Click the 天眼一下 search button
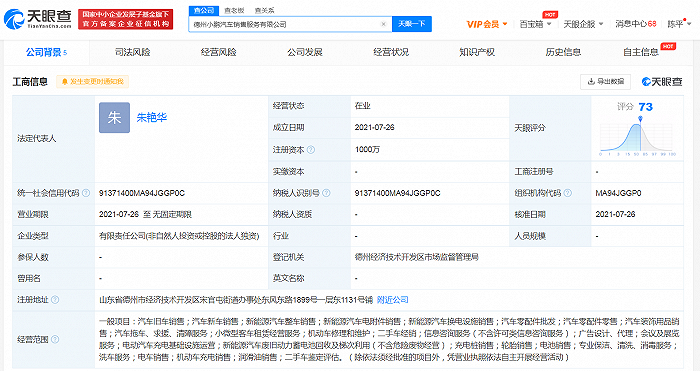 click(412, 24)
